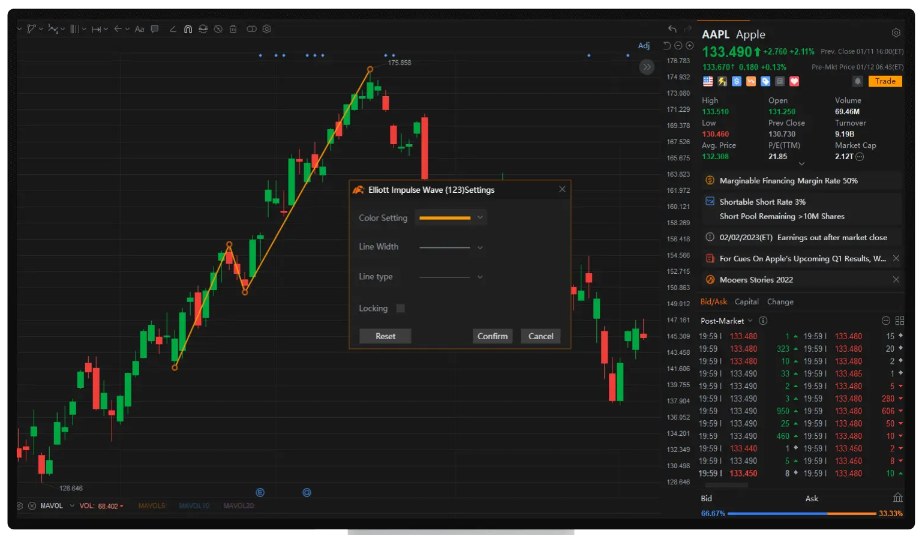Switch to the Capital tab
This screenshot has height=535, width=923.
point(746,301)
